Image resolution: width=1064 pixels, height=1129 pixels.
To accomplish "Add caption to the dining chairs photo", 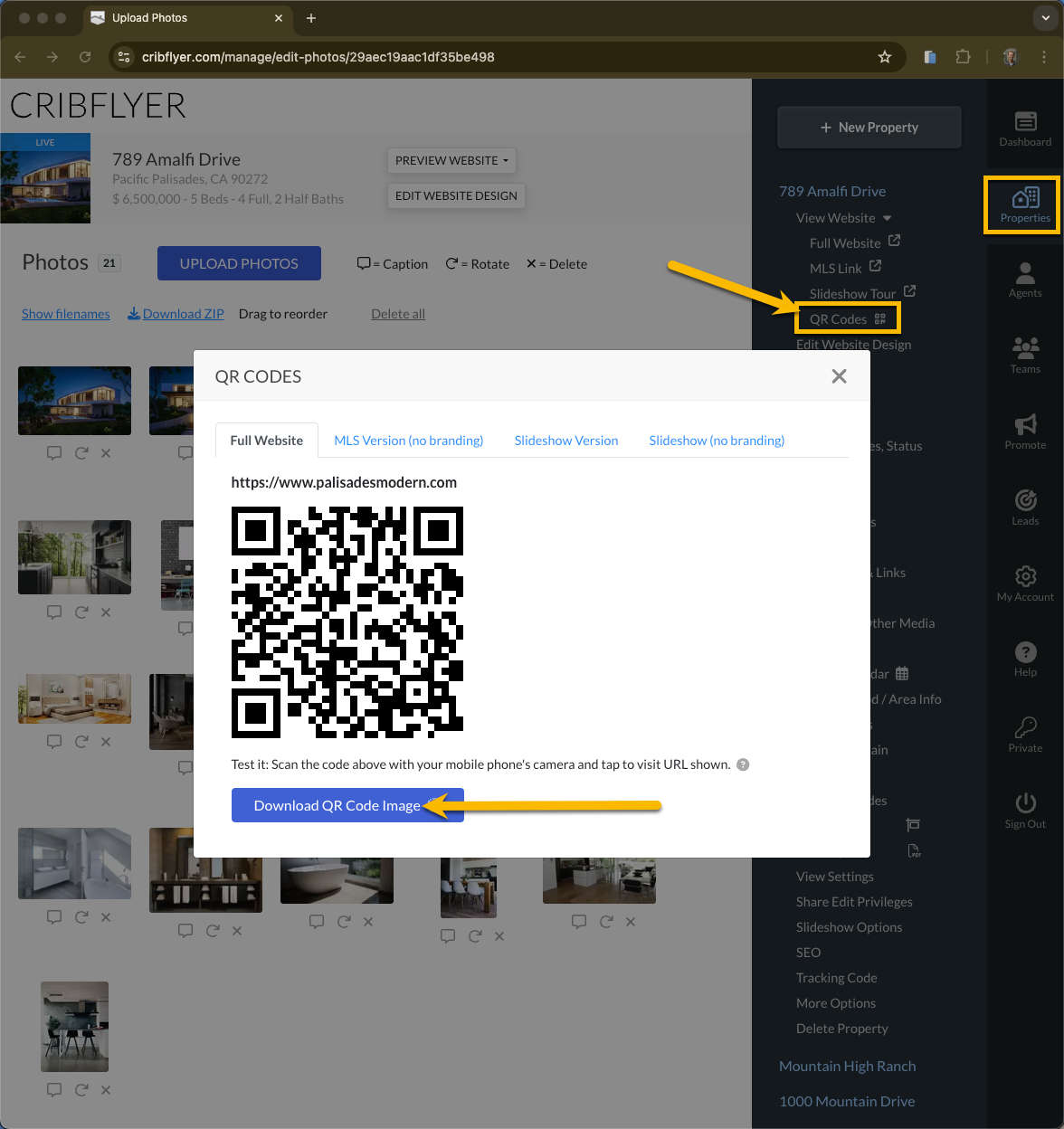I will [448, 936].
